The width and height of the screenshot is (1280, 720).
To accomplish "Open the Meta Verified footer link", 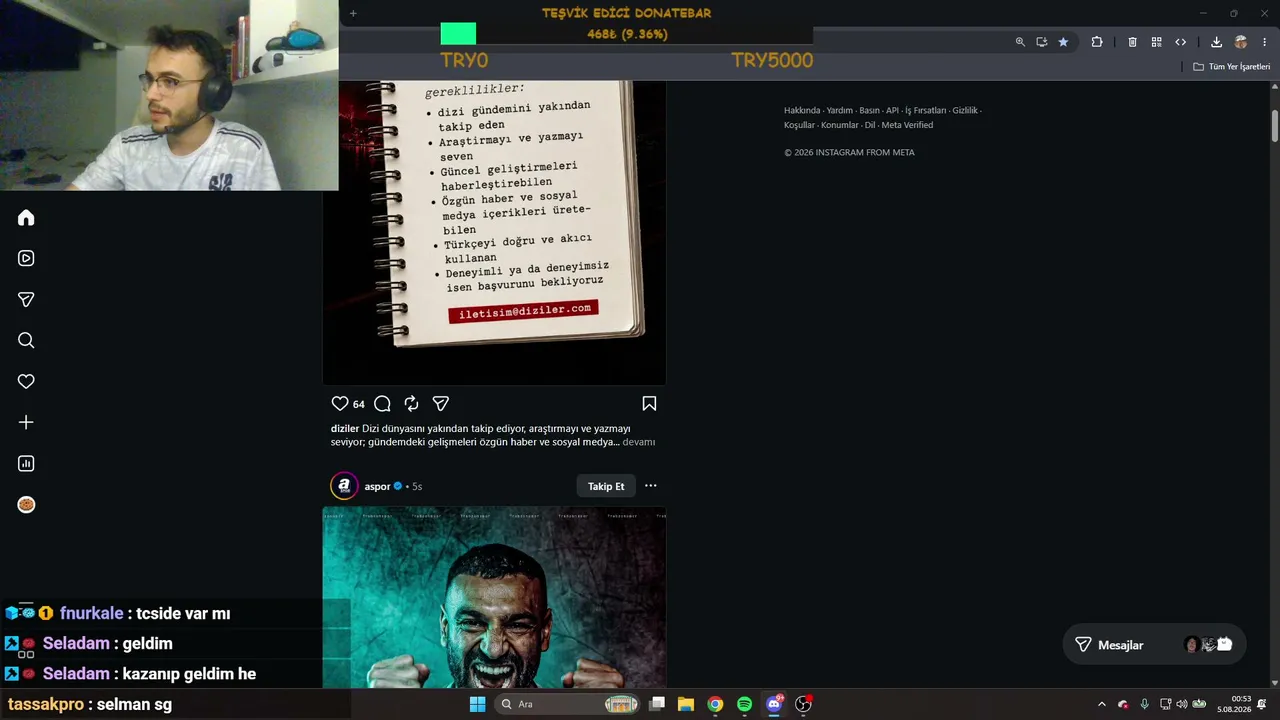I will click(x=907, y=126).
